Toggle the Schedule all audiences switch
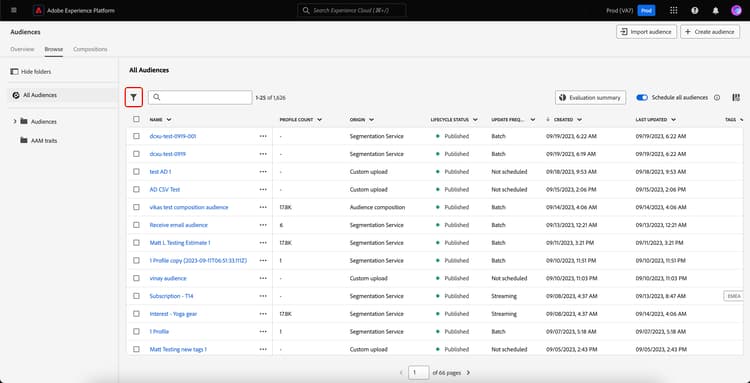Image resolution: width=750 pixels, height=383 pixels. click(x=642, y=98)
